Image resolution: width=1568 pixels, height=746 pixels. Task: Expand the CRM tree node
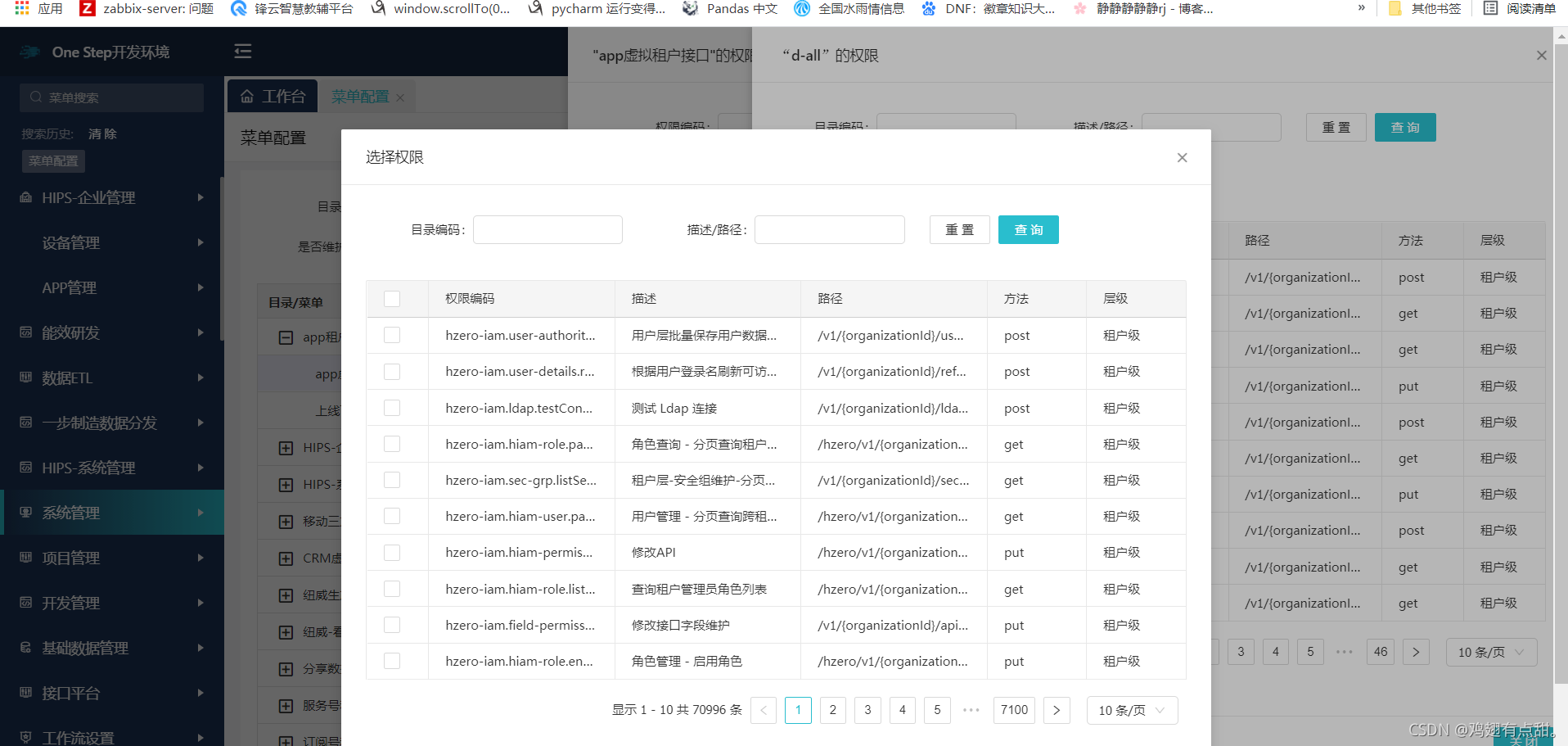click(286, 558)
